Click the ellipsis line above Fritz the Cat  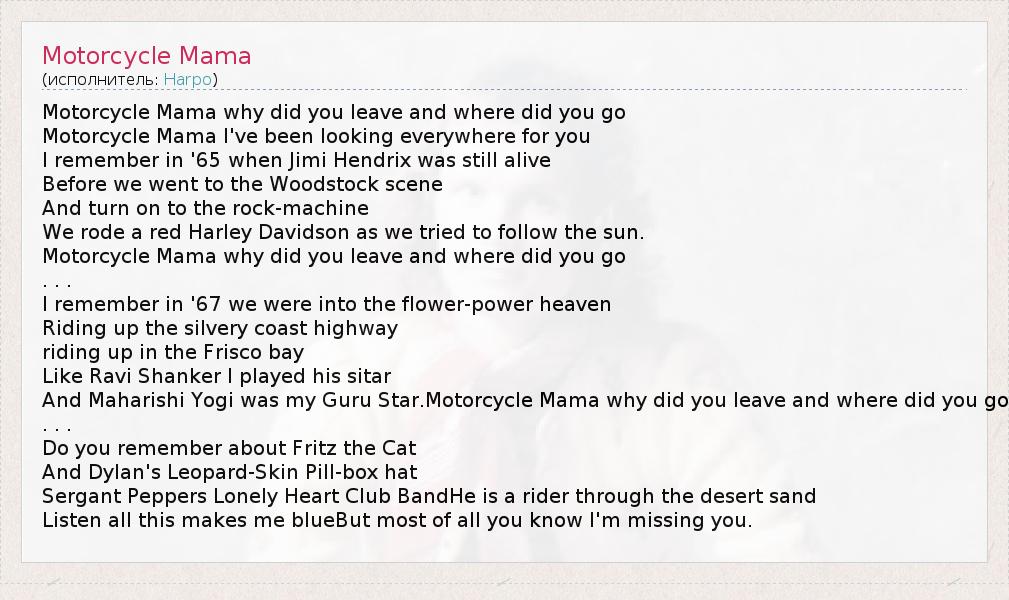57,424
